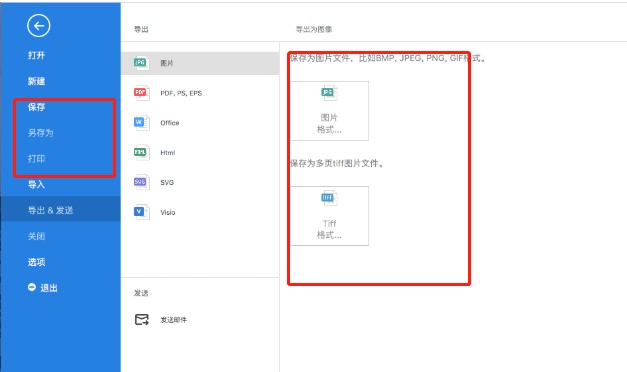Click 保存 in the left menu

tap(36, 107)
